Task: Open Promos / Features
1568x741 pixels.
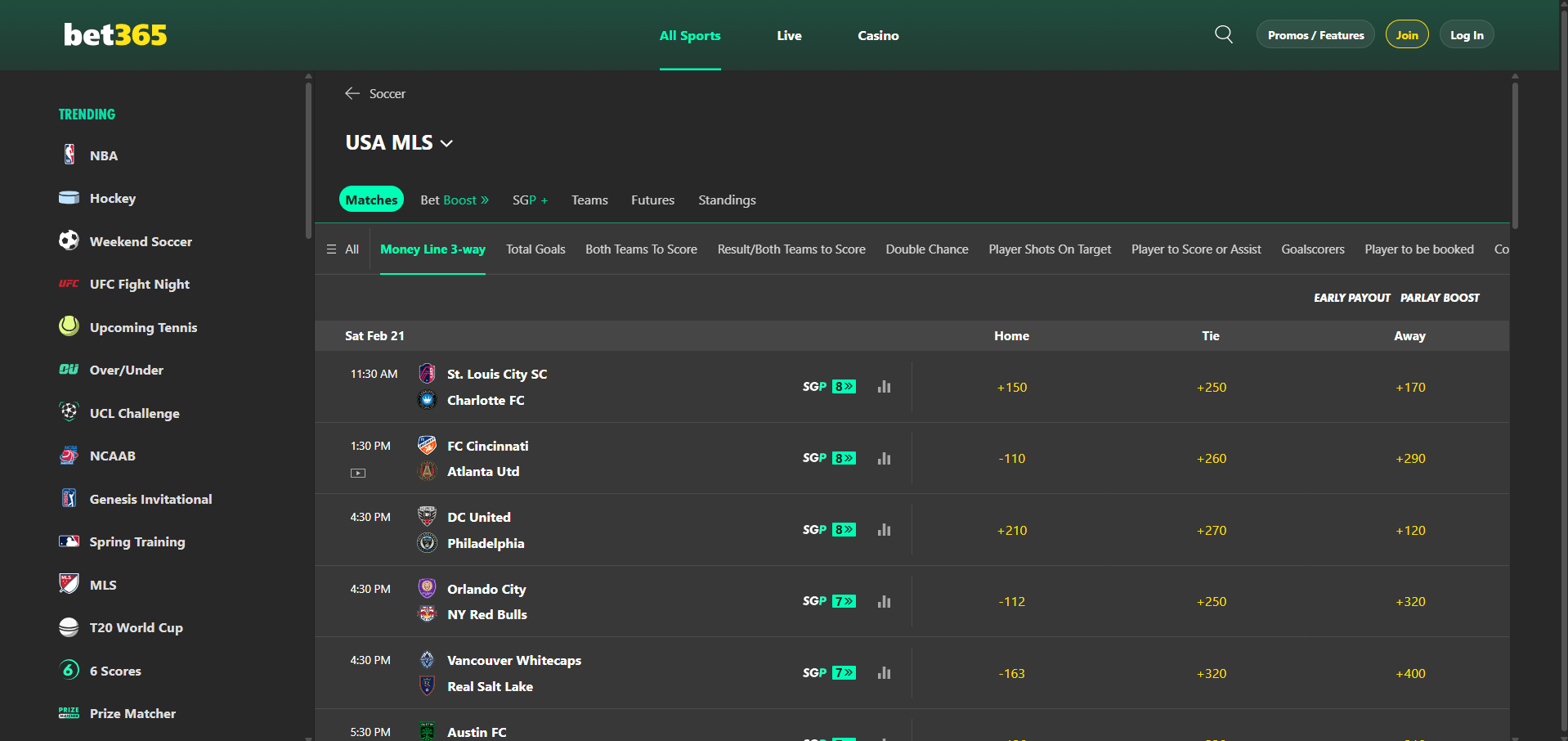Action: [1315, 34]
